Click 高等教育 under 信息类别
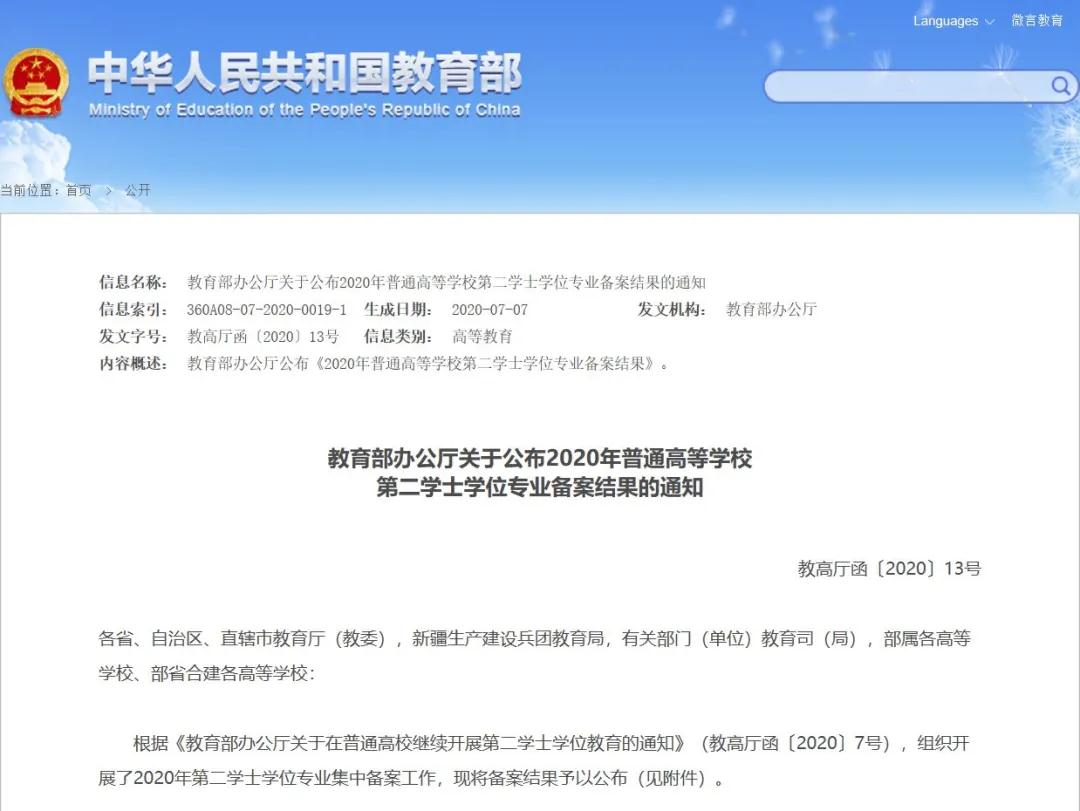 [x=482, y=336]
